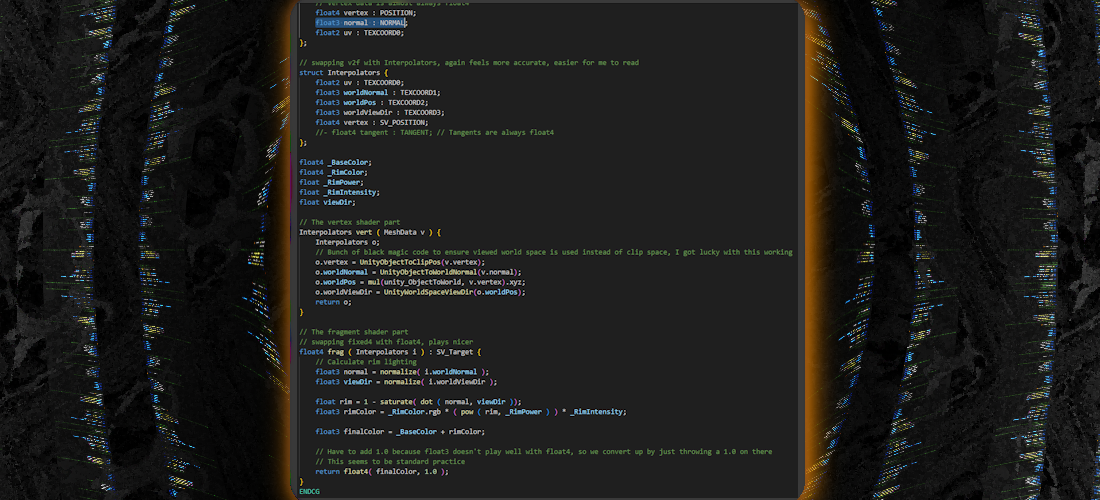Viewport: 1100px width, 500px height.
Task: Click the 'struct Interpolators {' declaration
Action: pos(344,72)
